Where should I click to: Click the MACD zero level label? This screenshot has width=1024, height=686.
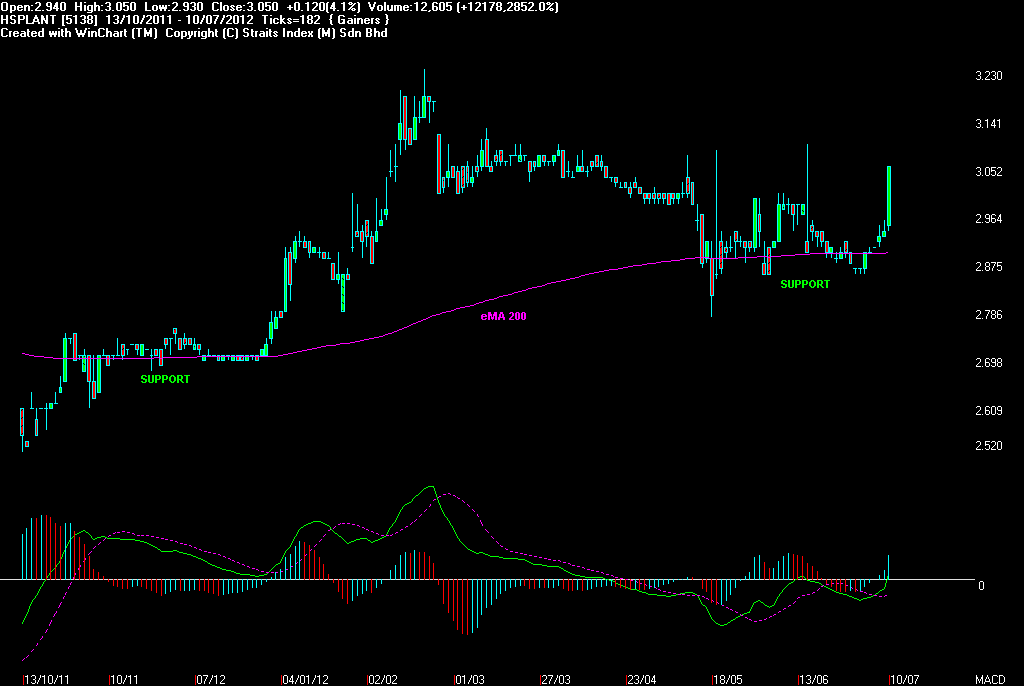981,585
